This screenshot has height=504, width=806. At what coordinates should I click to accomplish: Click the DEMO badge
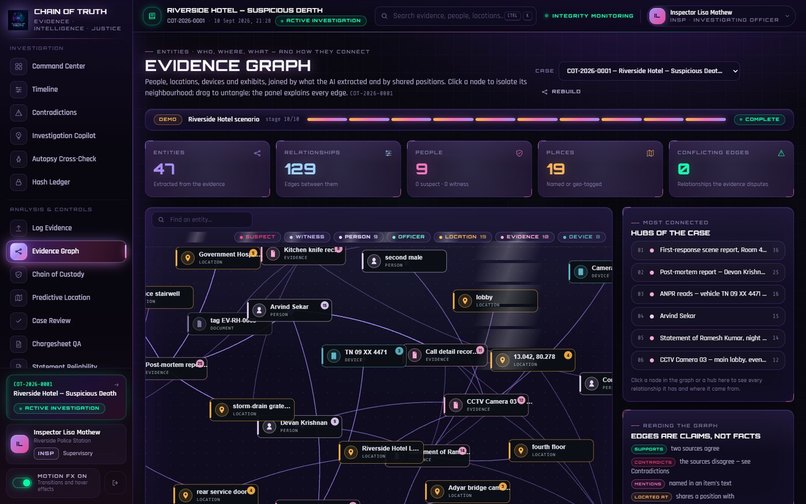[168, 119]
